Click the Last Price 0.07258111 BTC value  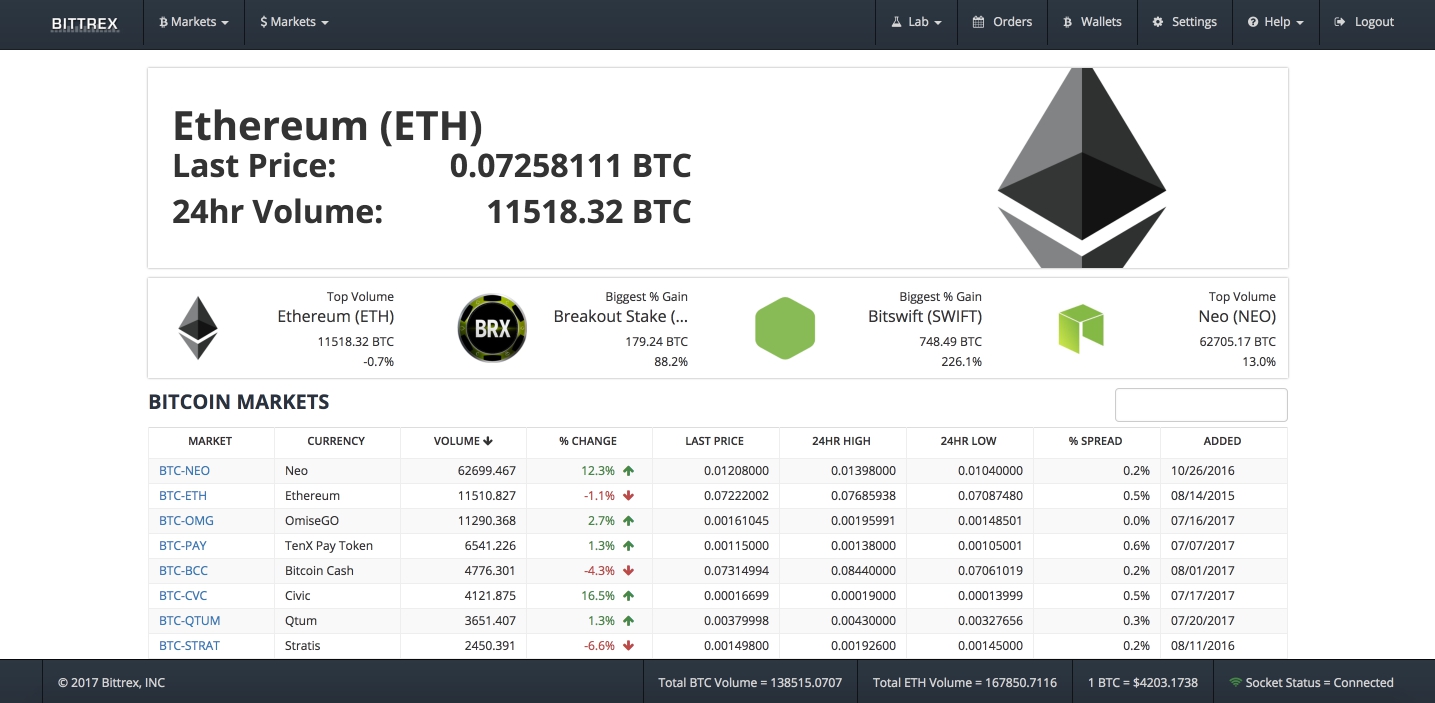[x=570, y=165]
